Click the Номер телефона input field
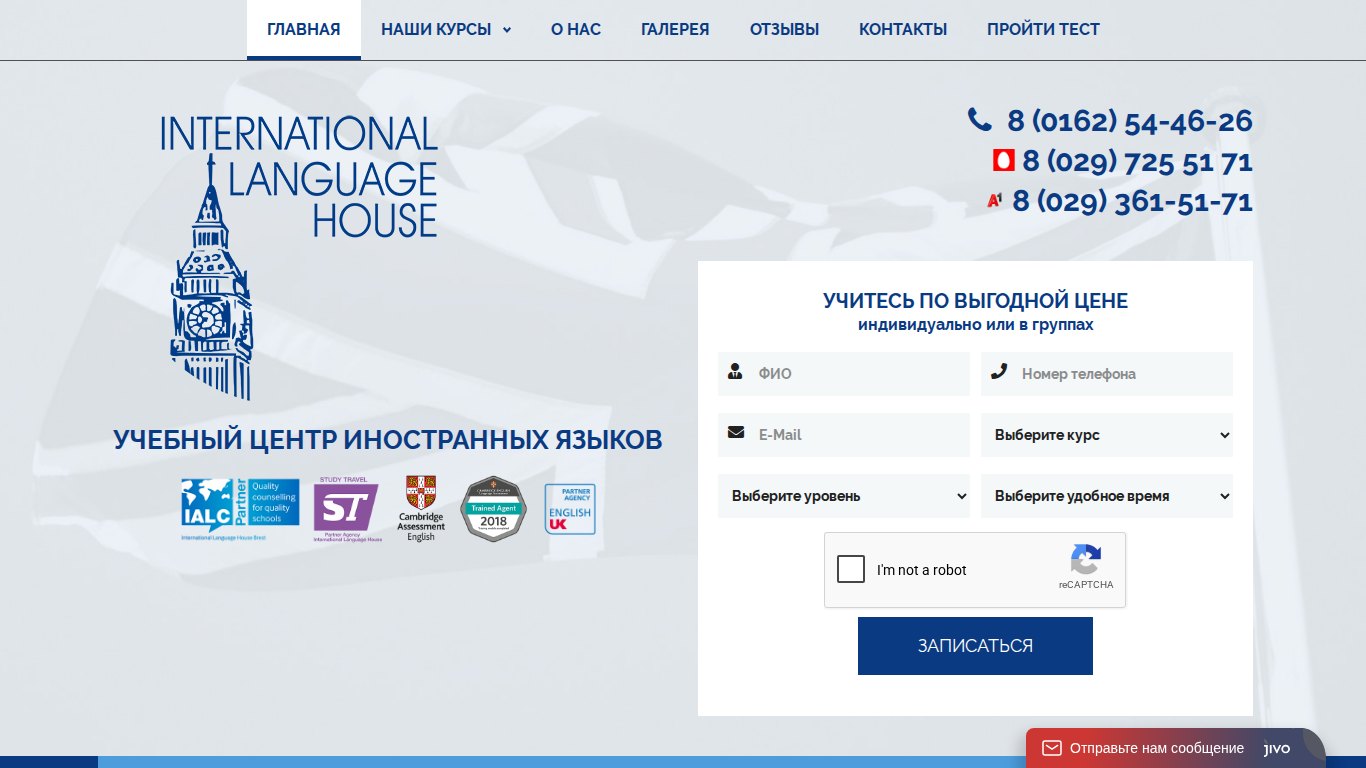The height and width of the screenshot is (768, 1366). pyautogui.click(x=1107, y=374)
